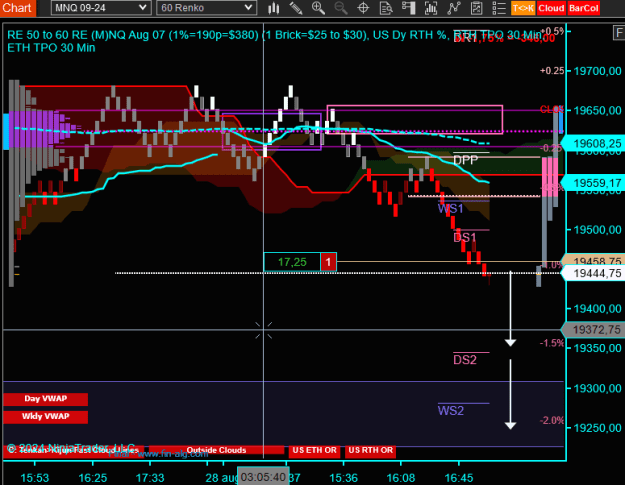Click the +0.25 percentage level label
The image size is (625, 485).
(x=552, y=71)
